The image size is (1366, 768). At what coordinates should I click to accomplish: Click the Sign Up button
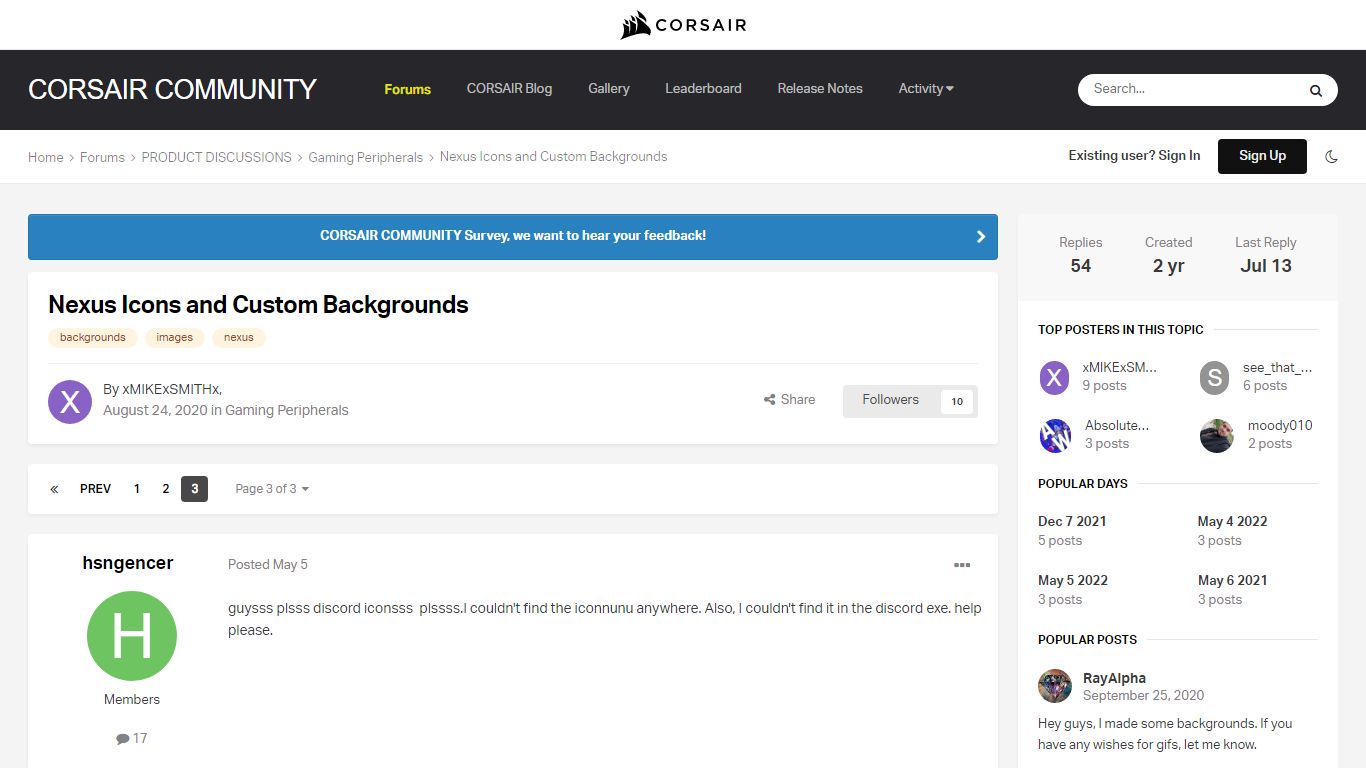pos(1262,156)
